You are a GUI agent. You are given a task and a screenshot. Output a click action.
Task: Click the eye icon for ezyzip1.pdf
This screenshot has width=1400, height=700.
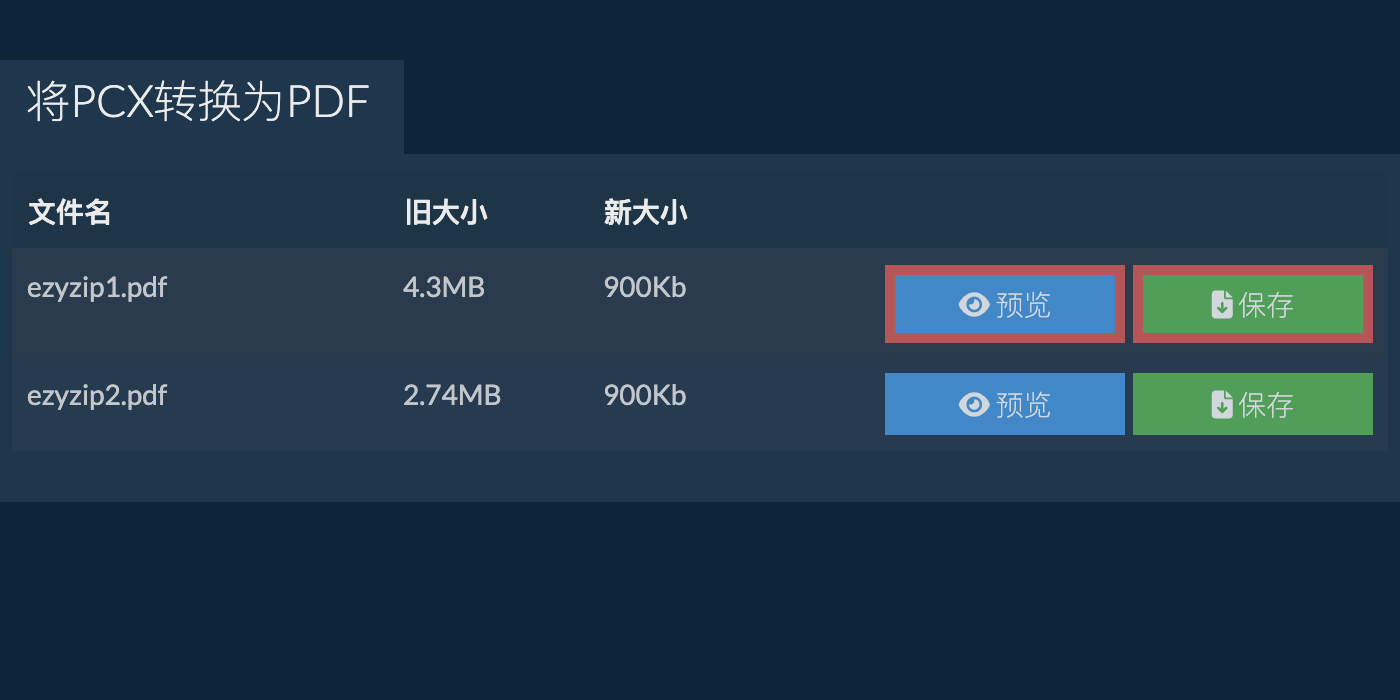973,305
